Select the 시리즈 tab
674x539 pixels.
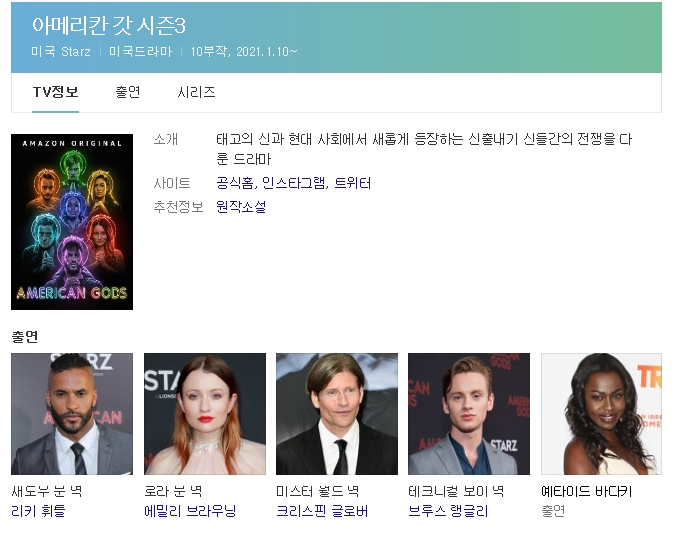click(x=196, y=92)
